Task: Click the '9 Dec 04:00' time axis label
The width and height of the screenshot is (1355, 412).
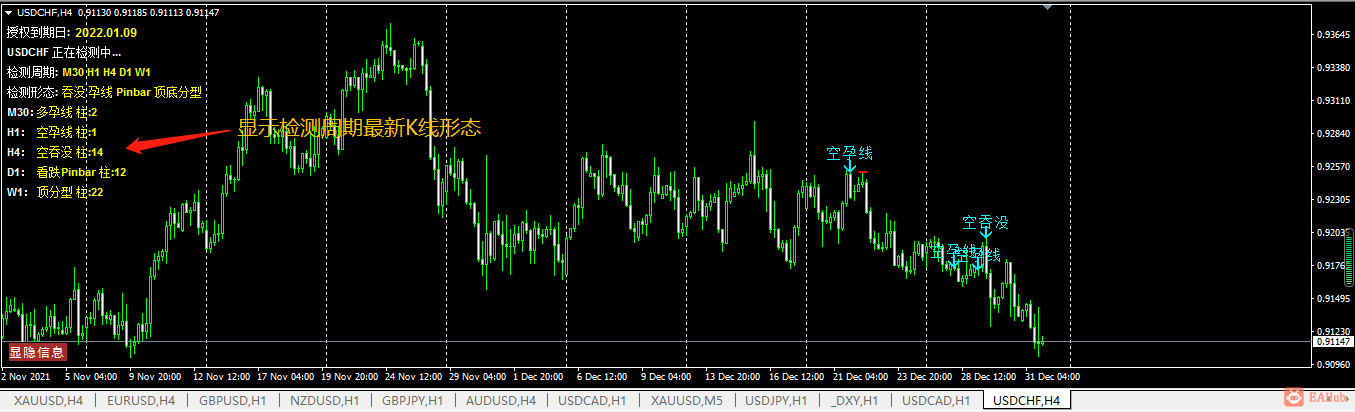Action: (668, 377)
